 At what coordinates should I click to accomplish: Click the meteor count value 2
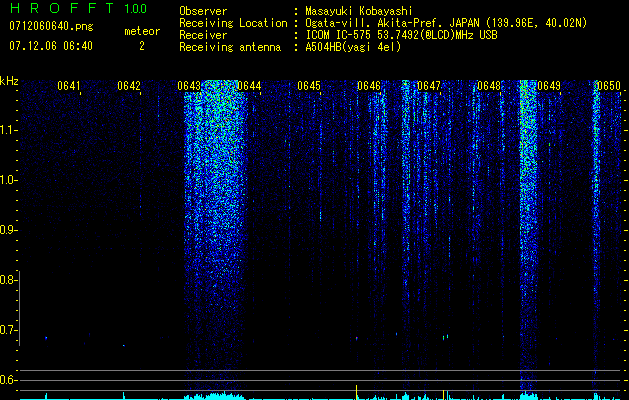click(x=142, y=46)
